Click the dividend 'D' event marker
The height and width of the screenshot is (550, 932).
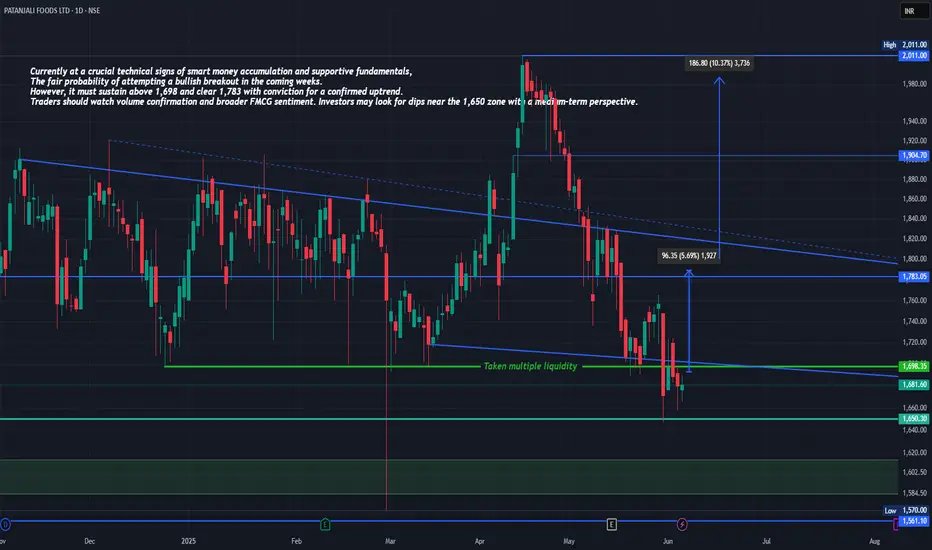pyautogui.click(x=5, y=524)
